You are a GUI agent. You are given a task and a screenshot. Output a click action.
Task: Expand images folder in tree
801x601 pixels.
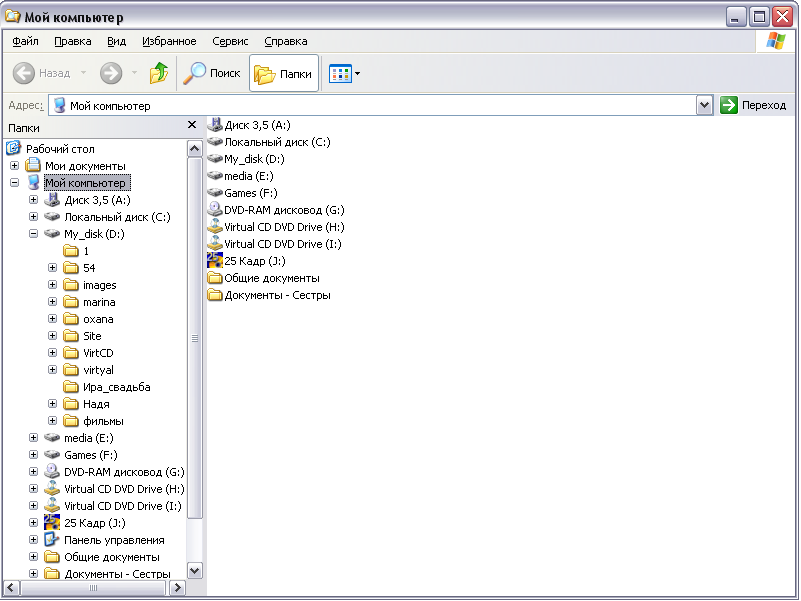click(x=53, y=285)
